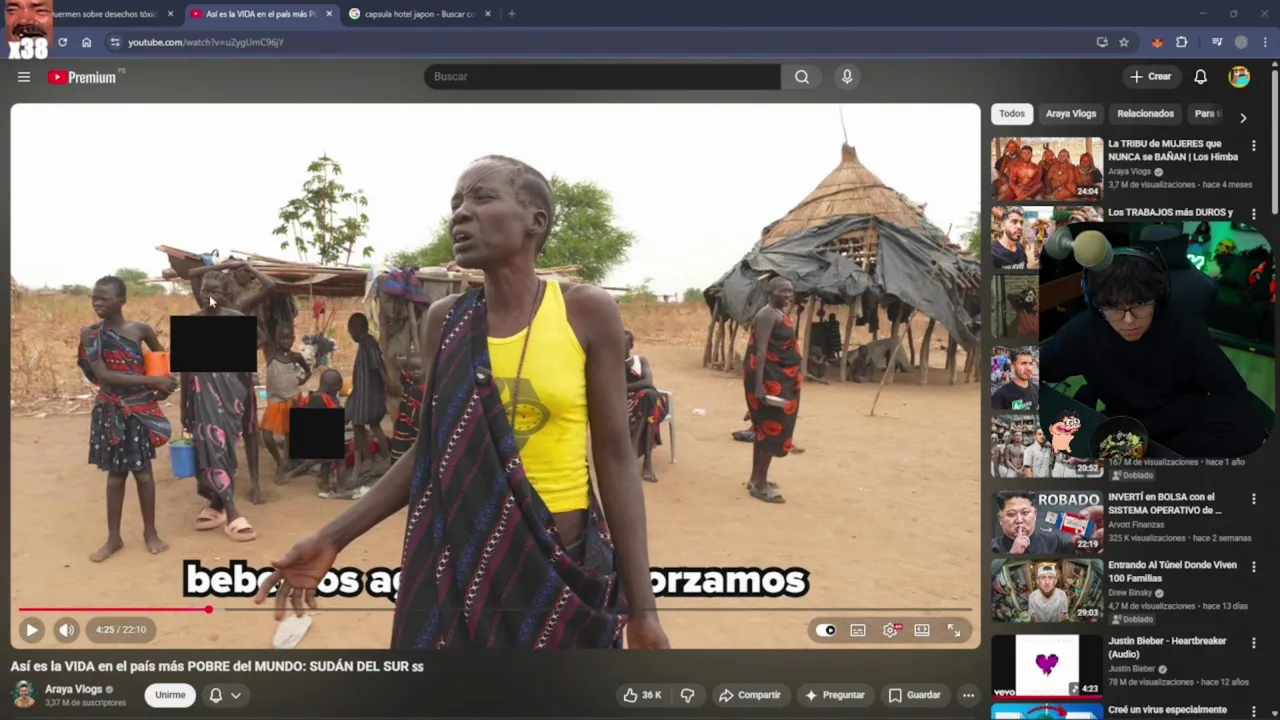The image size is (1280, 720).
Task: Dislike the video with the thumbs-down icon
Action: [688, 695]
